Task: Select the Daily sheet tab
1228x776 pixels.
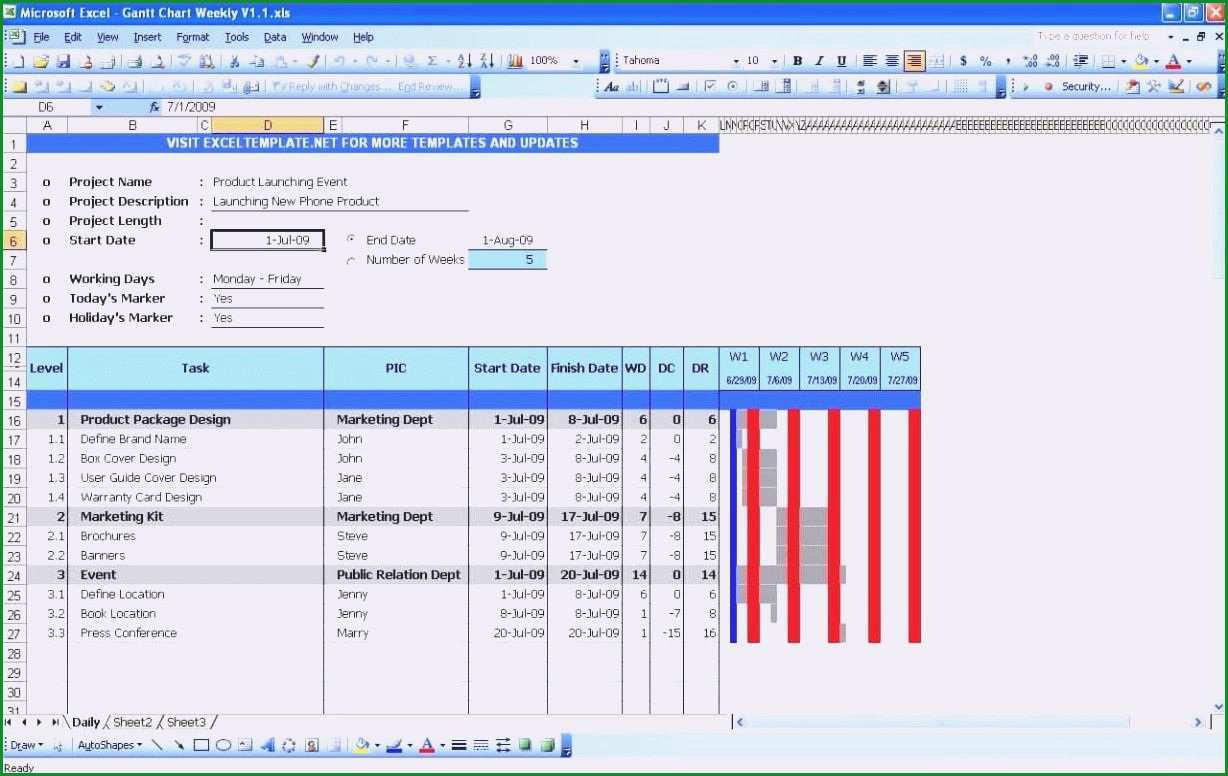Action: [86, 722]
